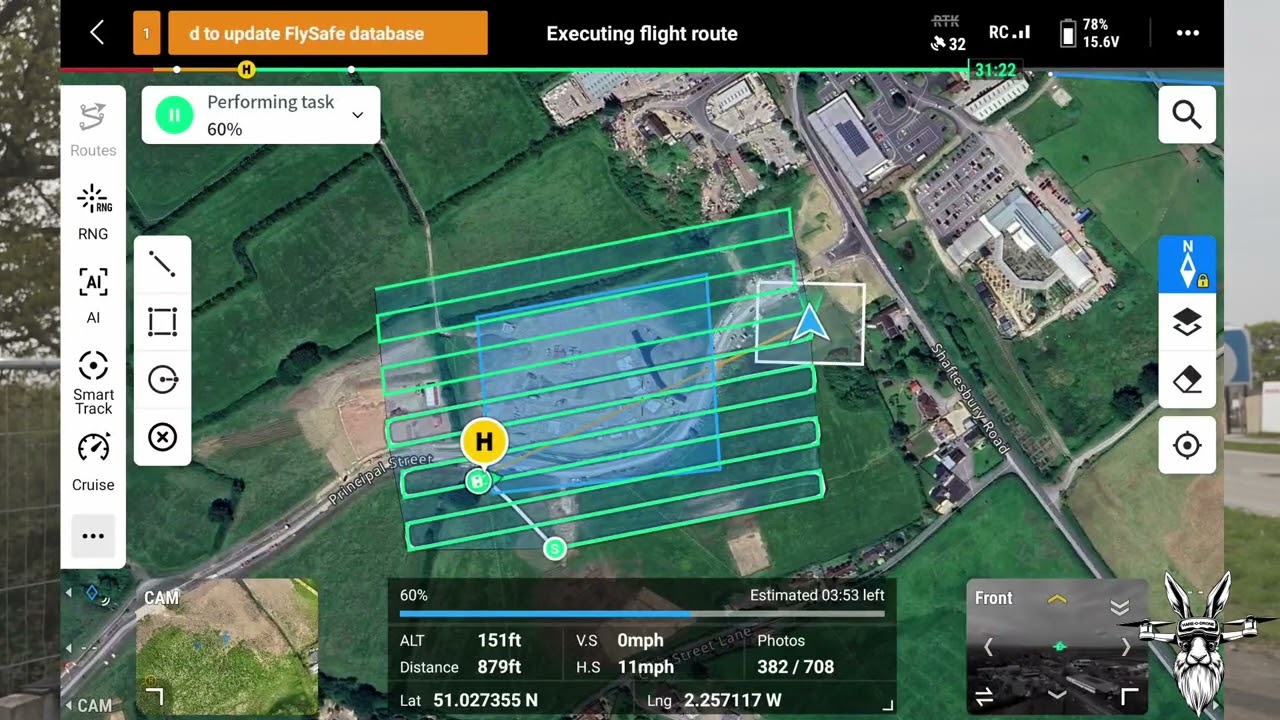Image resolution: width=1280 pixels, height=720 pixels.
Task: Click the mission progress bar at 60%
Action: (641, 613)
